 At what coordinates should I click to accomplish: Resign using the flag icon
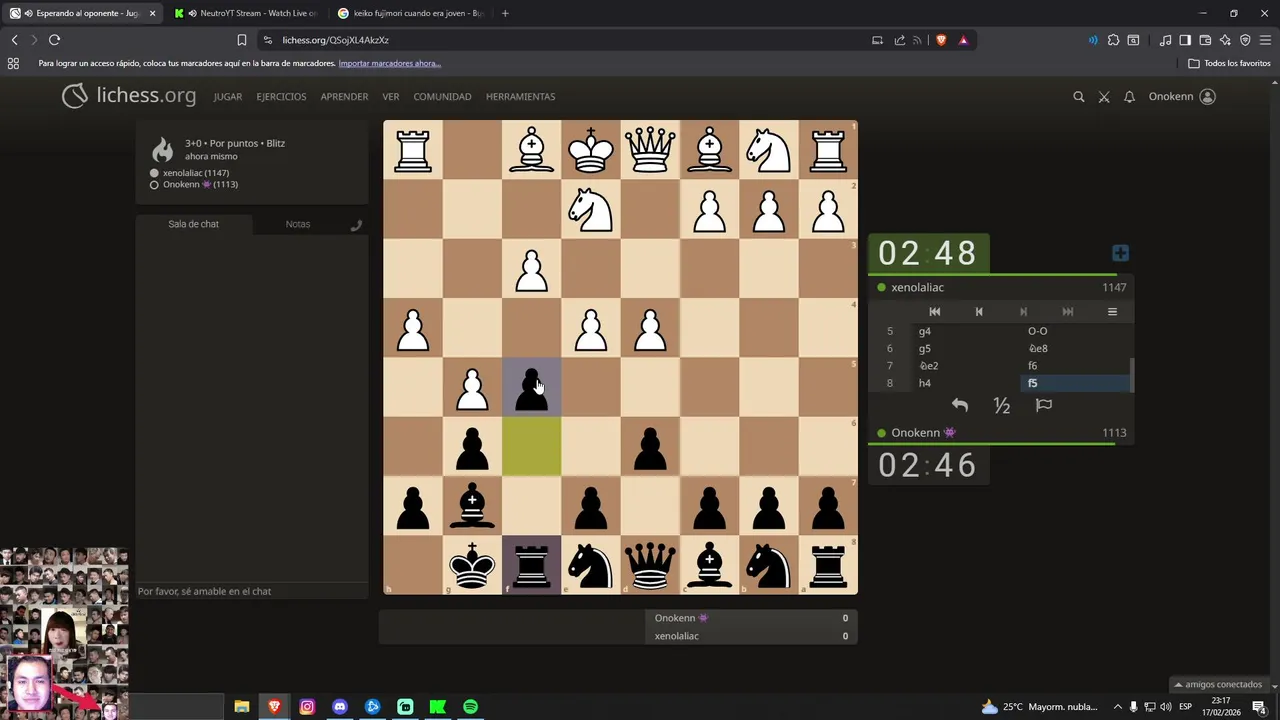(1043, 405)
